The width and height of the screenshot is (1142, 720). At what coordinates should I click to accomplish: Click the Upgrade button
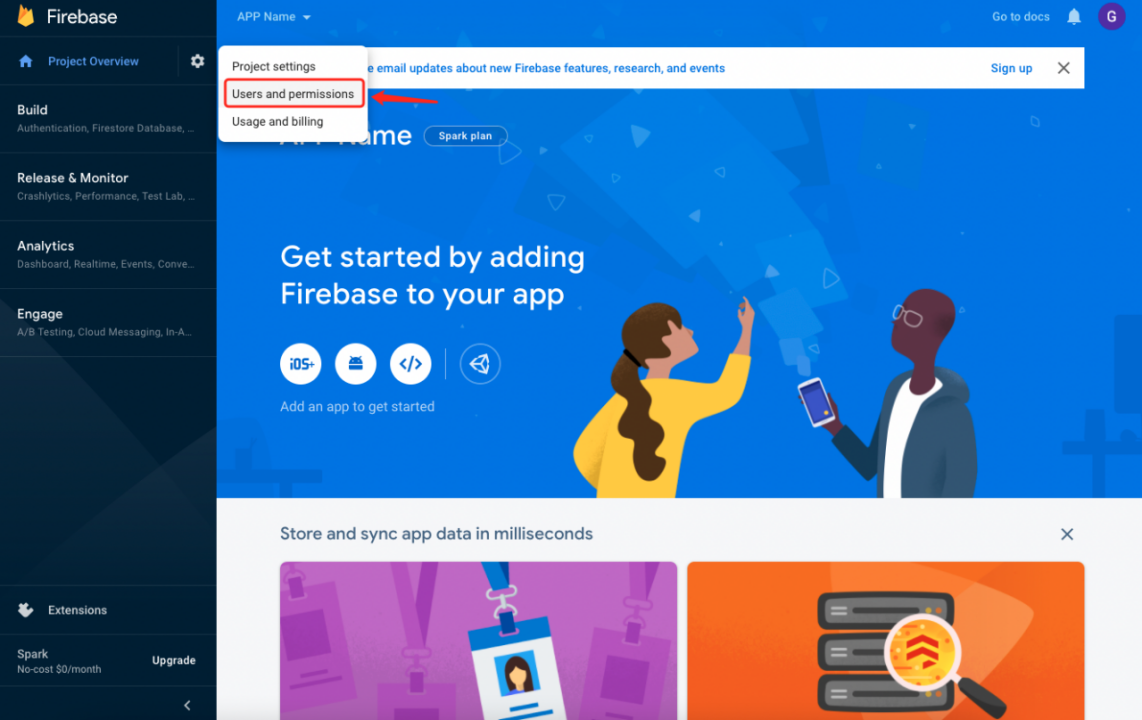(x=173, y=660)
